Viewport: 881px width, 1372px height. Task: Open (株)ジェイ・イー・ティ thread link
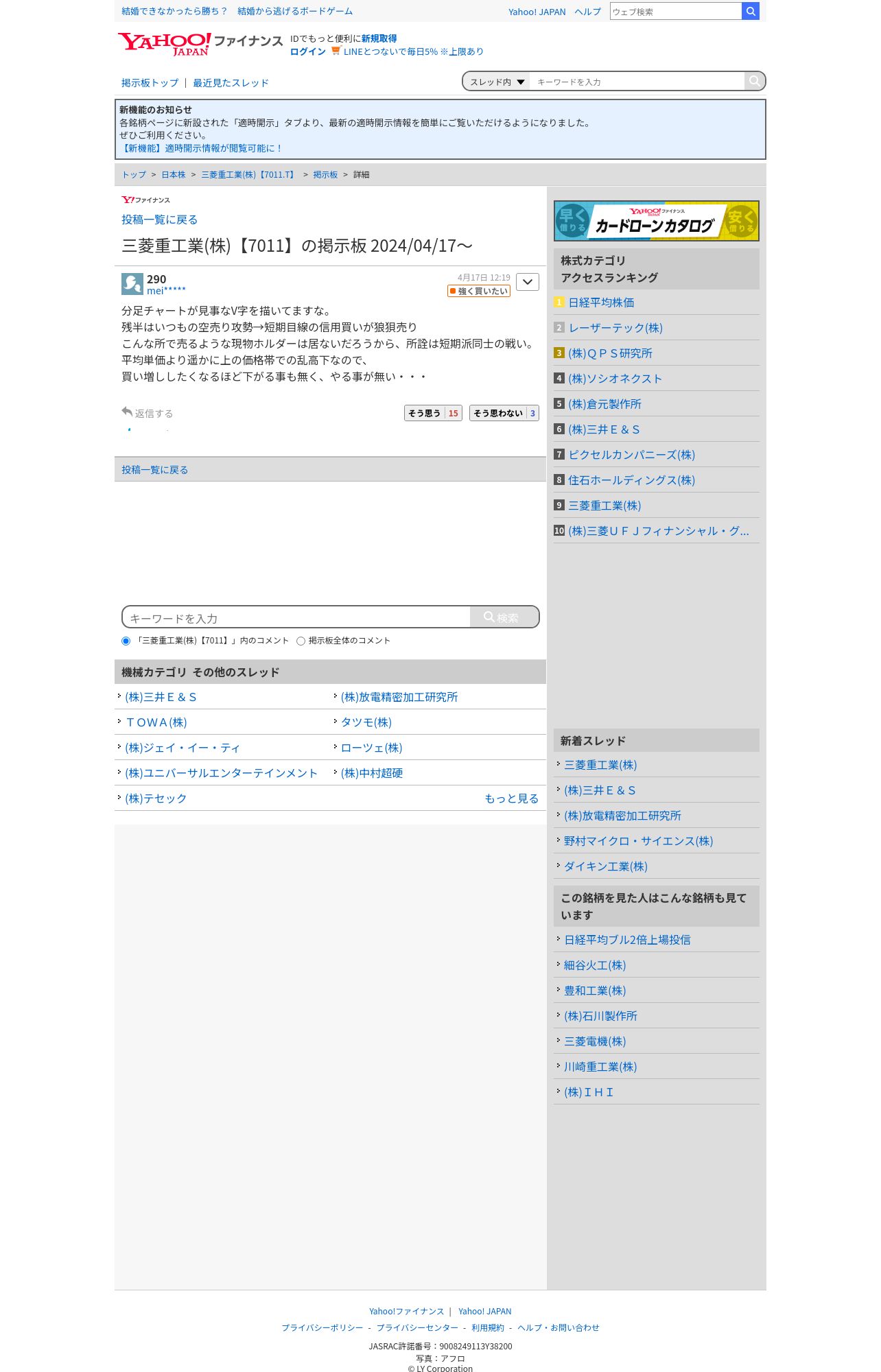[183, 748]
